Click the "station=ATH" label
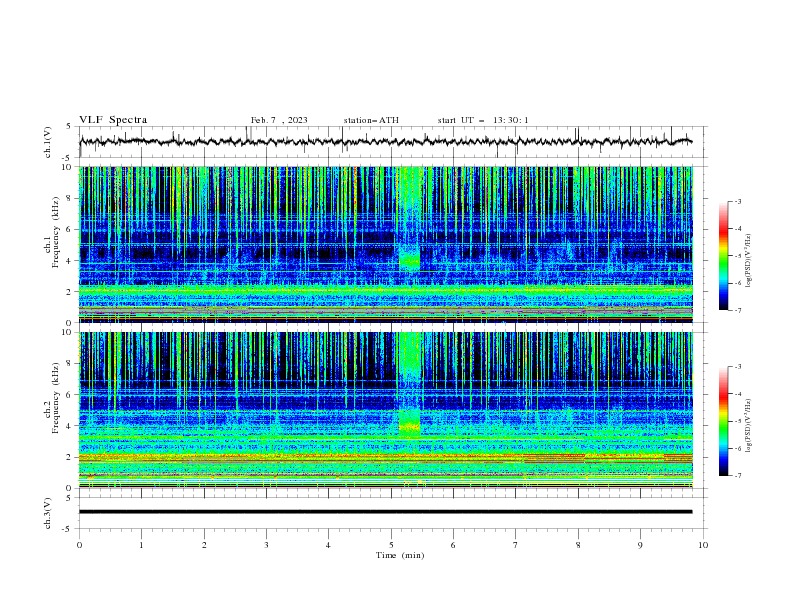 (371, 120)
